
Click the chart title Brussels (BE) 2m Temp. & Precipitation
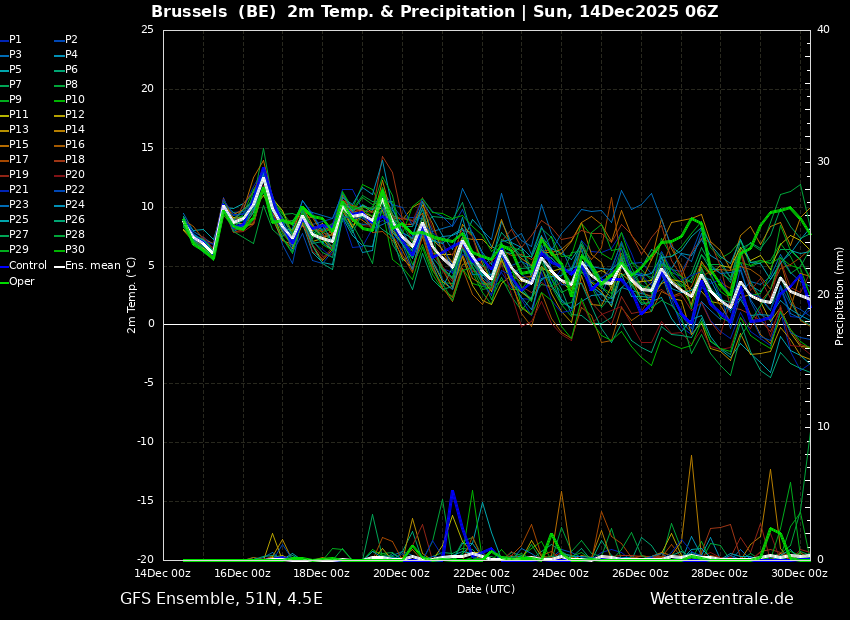[333, 11]
